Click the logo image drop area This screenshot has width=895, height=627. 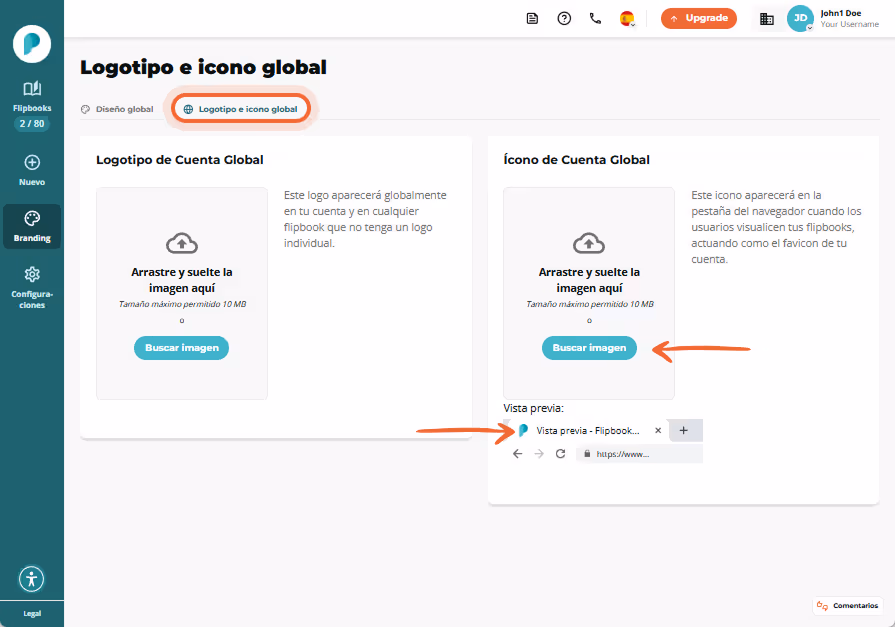(182, 293)
